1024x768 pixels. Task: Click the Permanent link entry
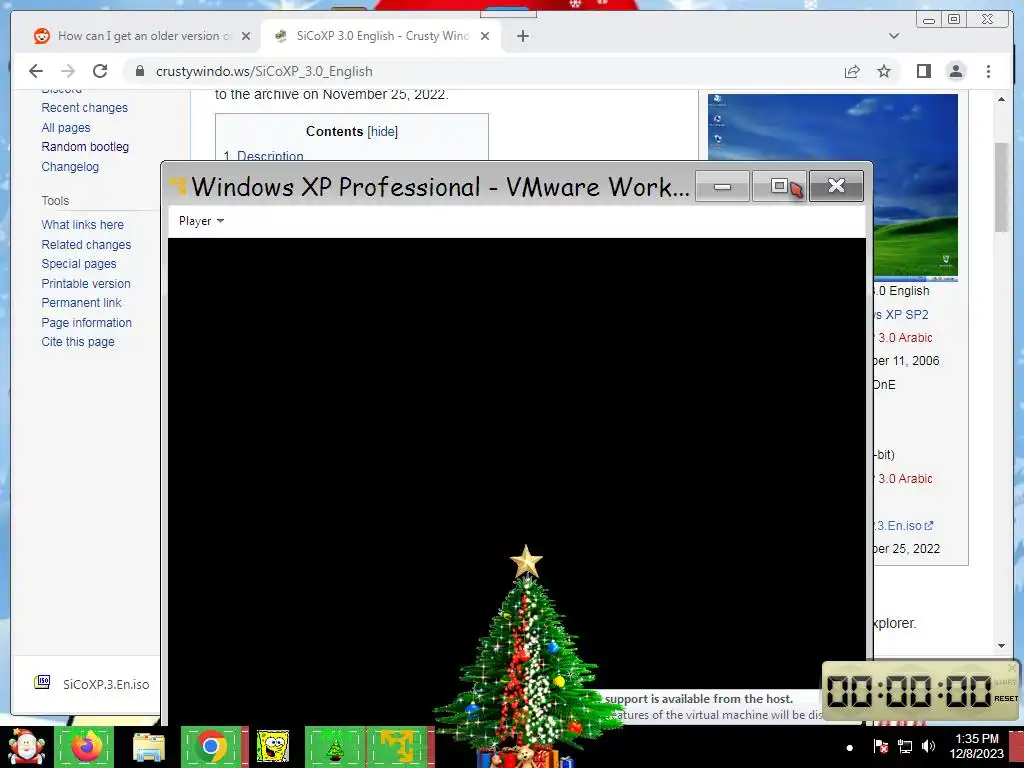tap(81, 303)
